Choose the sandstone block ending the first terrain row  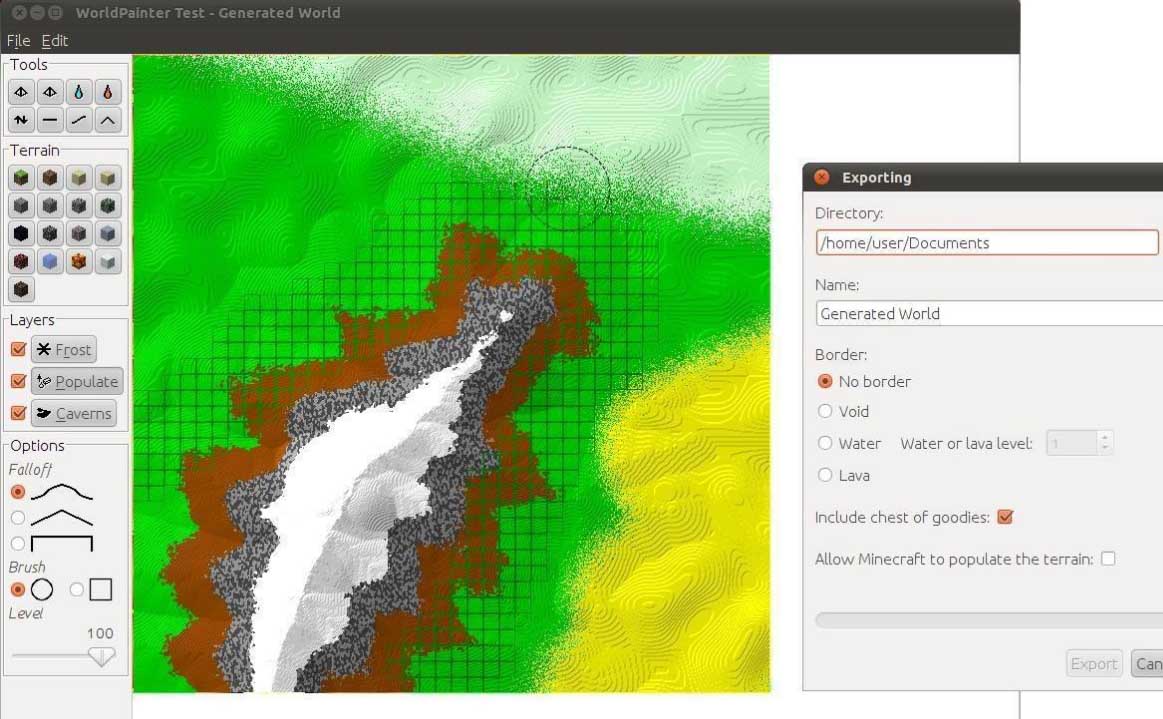click(x=108, y=177)
